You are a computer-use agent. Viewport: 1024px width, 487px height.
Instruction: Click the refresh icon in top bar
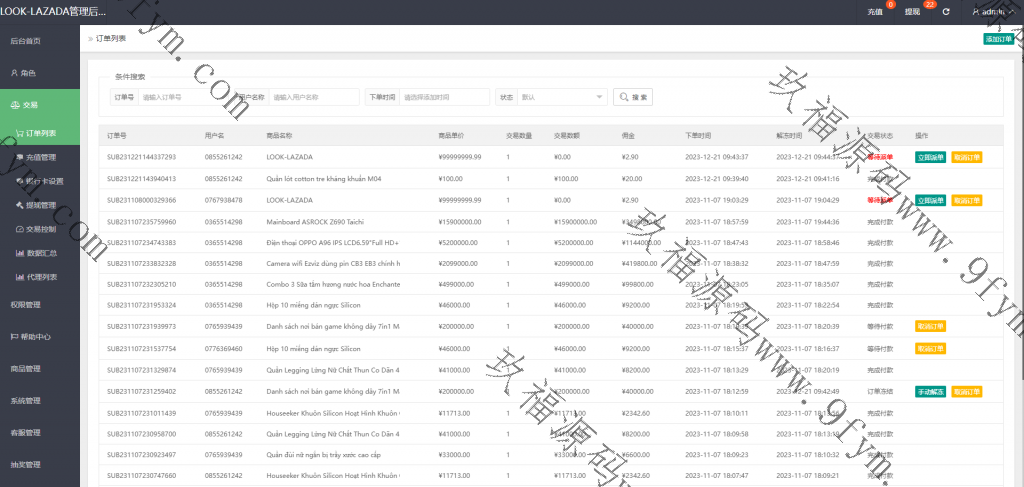tap(946, 12)
